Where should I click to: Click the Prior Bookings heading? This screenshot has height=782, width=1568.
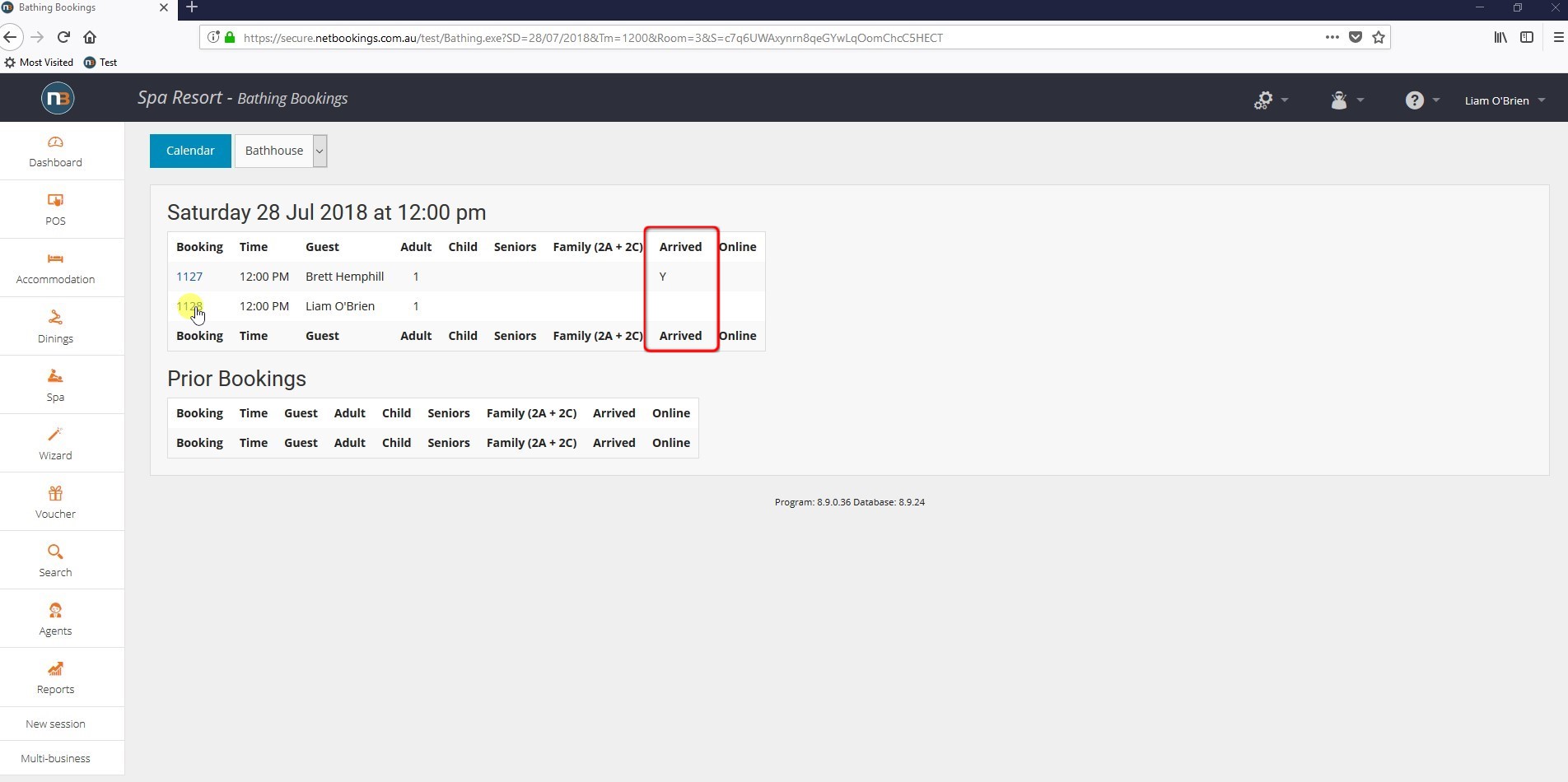coord(236,379)
